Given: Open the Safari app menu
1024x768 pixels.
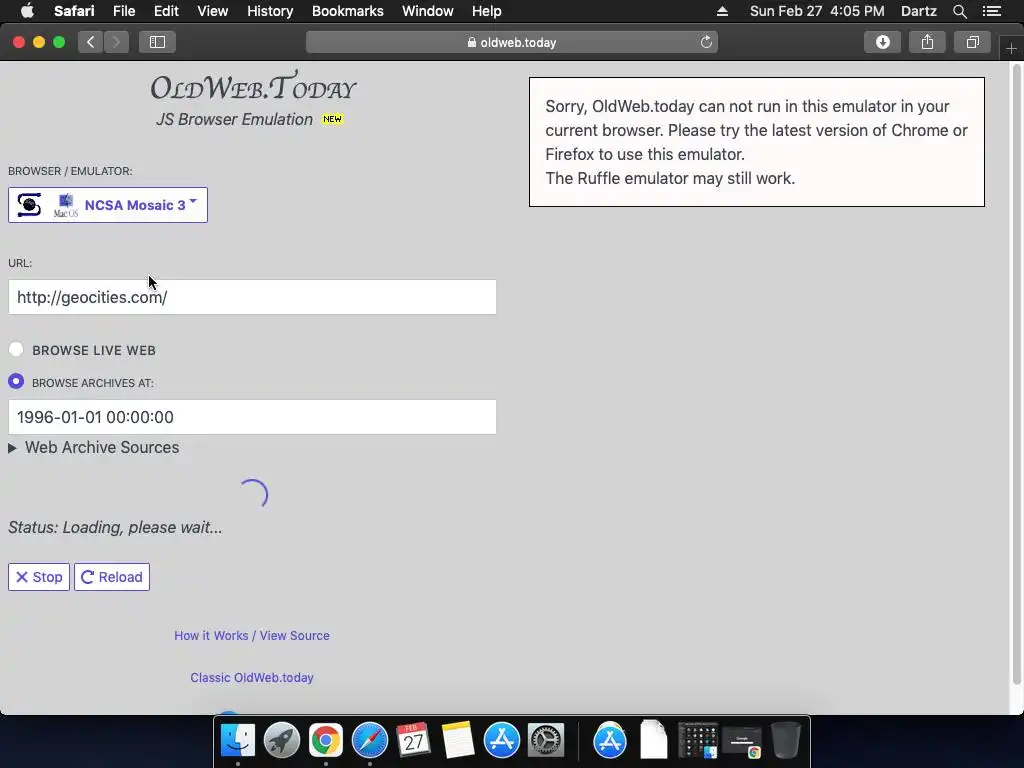Looking at the screenshot, I should click(x=74, y=11).
